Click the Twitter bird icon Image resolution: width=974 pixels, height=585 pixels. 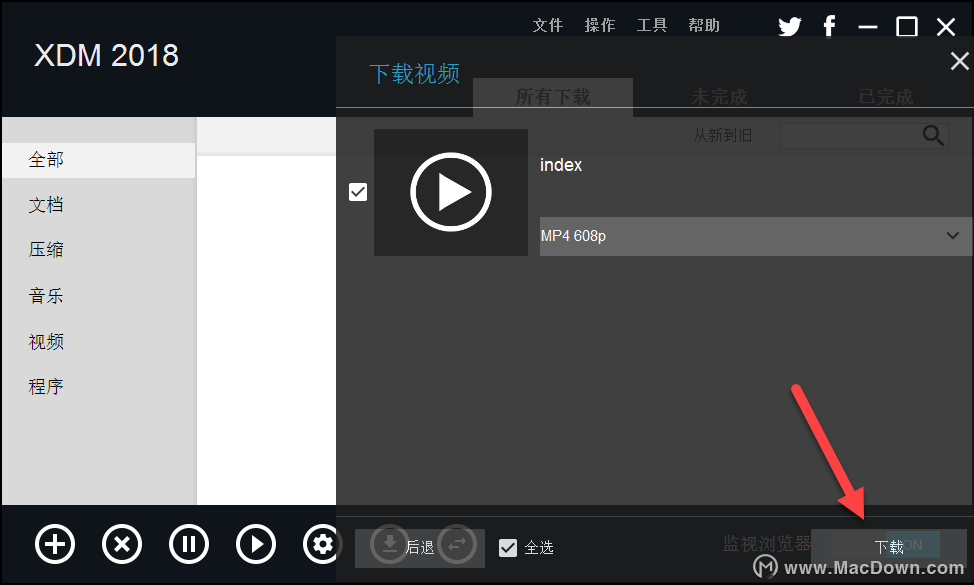(790, 27)
